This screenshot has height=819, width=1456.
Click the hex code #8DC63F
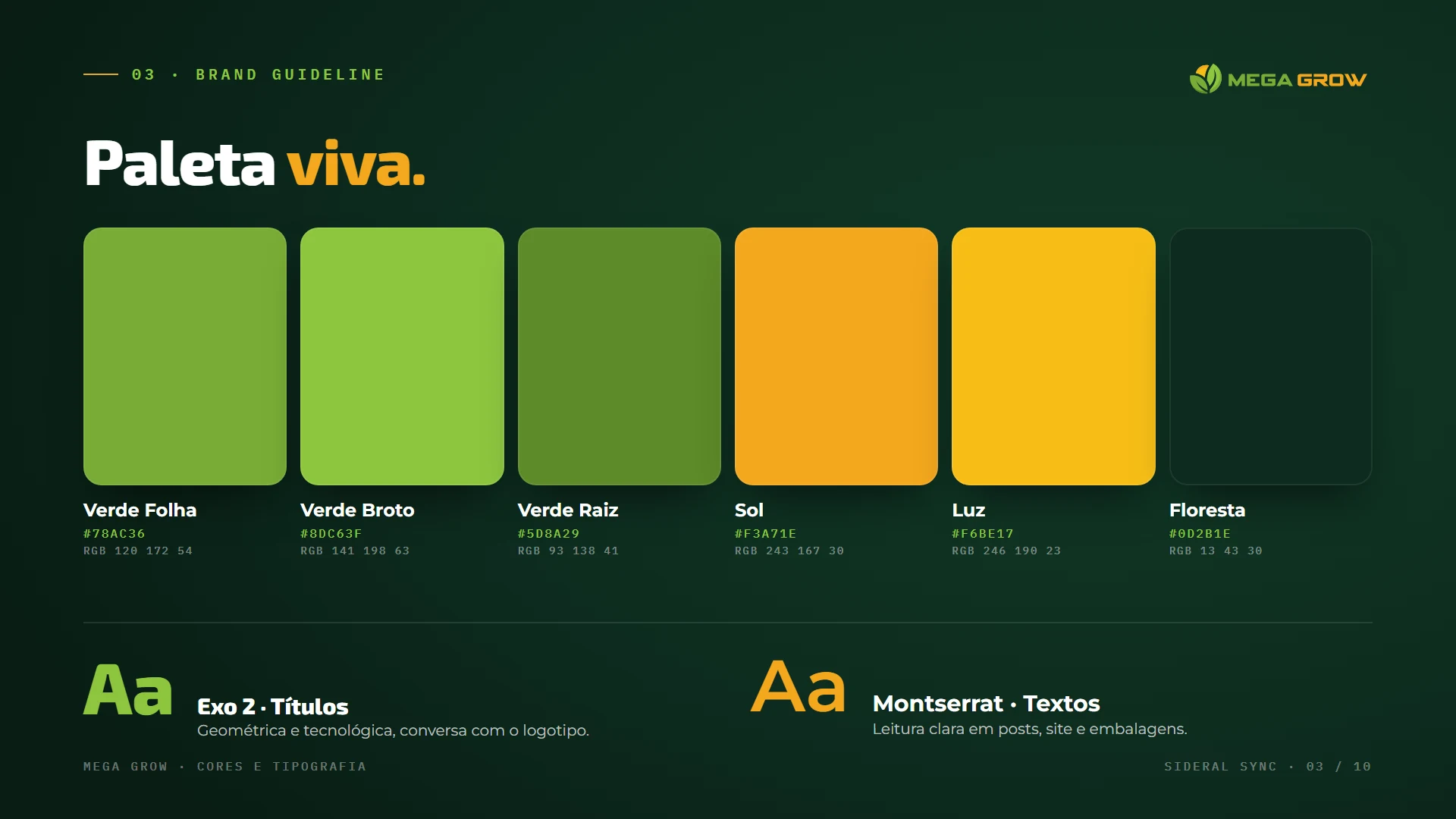pyautogui.click(x=331, y=534)
